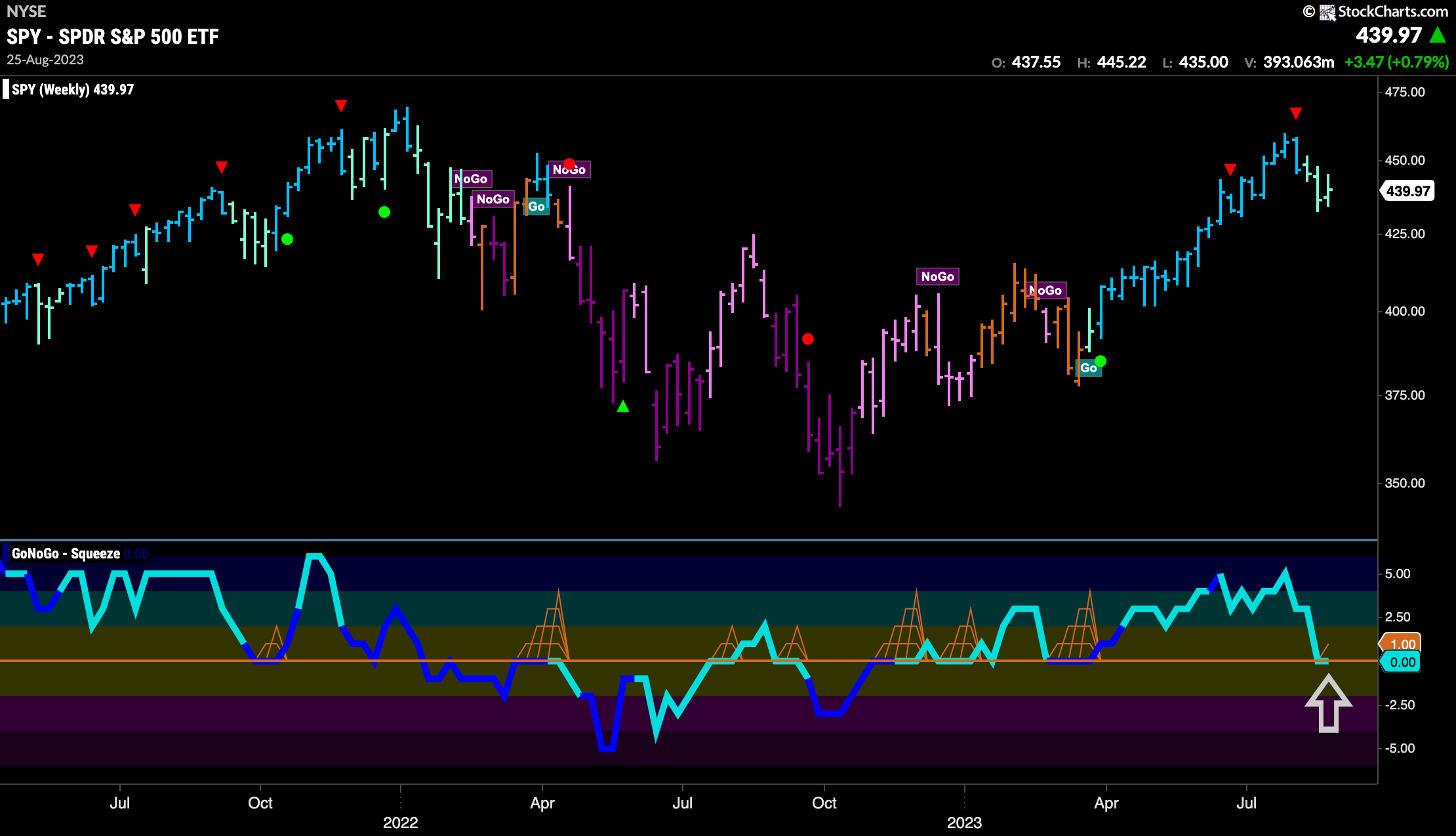This screenshot has height=836, width=1456.
Task: Click the upper NoGo label near February 2022
Action: coord(471,179)
